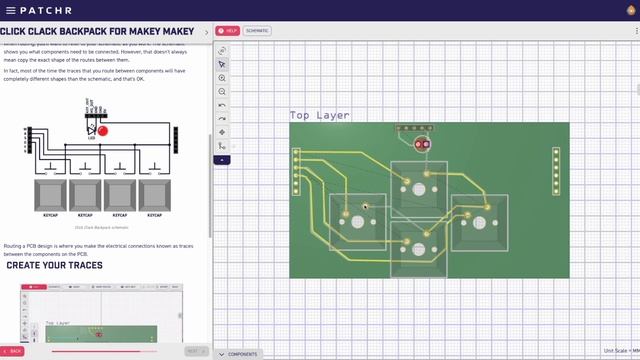
Task: Select the top pin header above the LED
Action: (x=415, y=128)
